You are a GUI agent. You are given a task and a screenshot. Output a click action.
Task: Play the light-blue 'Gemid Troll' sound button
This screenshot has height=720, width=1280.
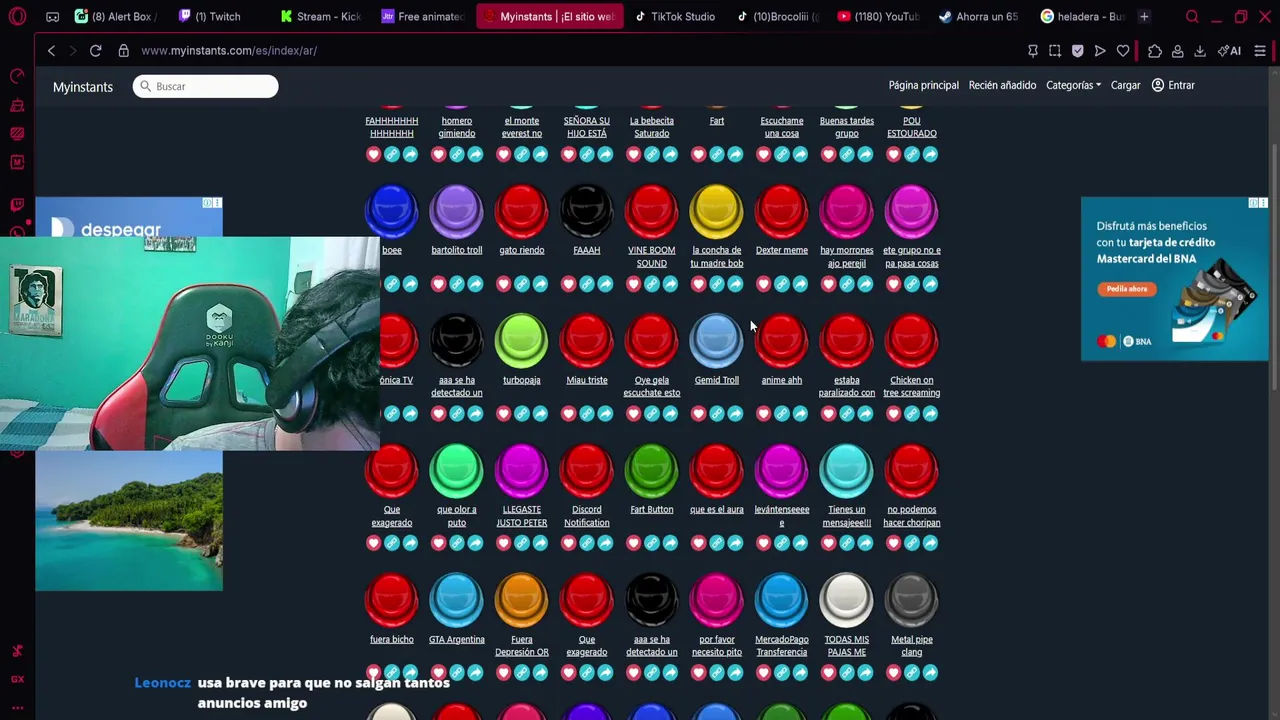[716, 341]
